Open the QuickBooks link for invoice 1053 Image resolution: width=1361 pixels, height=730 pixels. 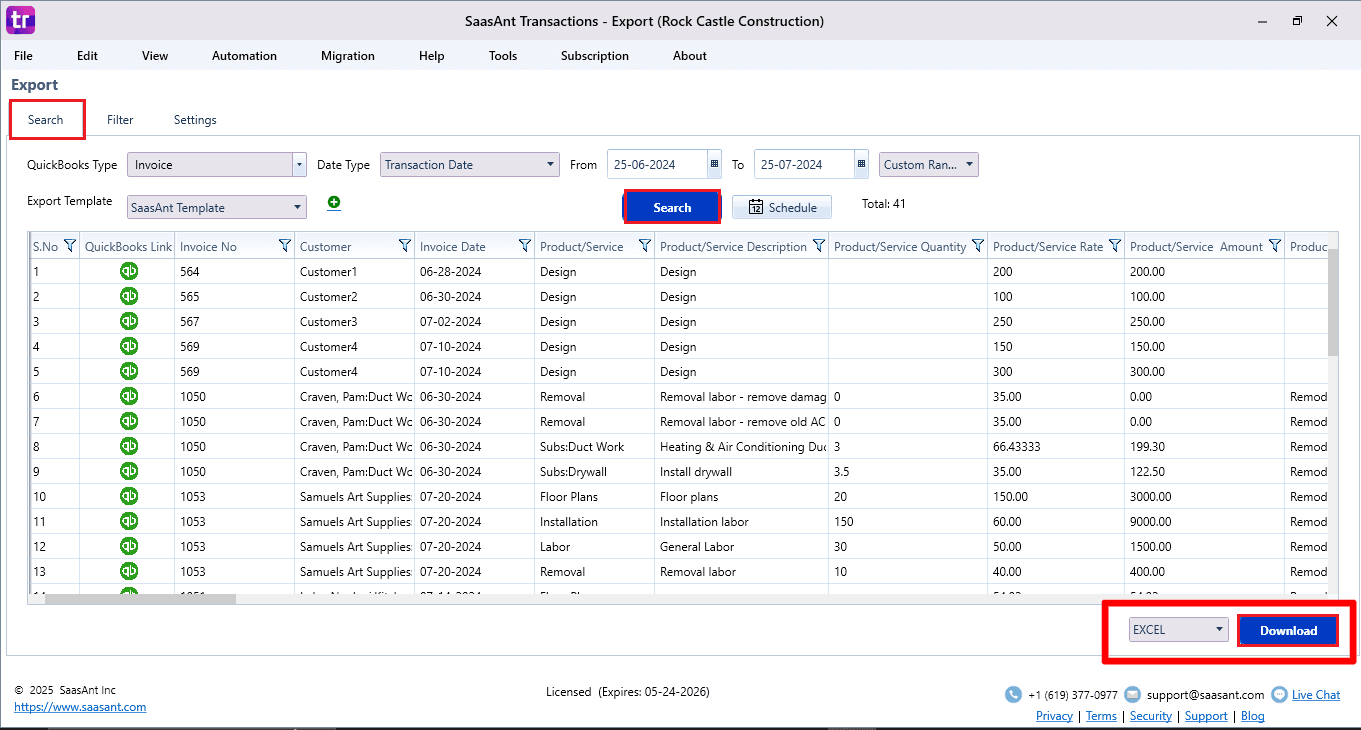[x=128, y=496]
